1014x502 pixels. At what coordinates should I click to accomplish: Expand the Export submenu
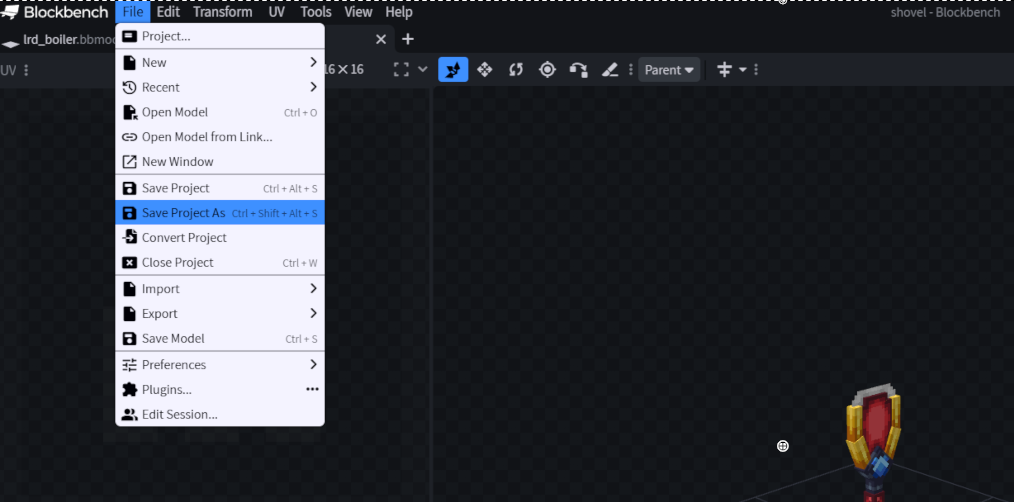220,314
